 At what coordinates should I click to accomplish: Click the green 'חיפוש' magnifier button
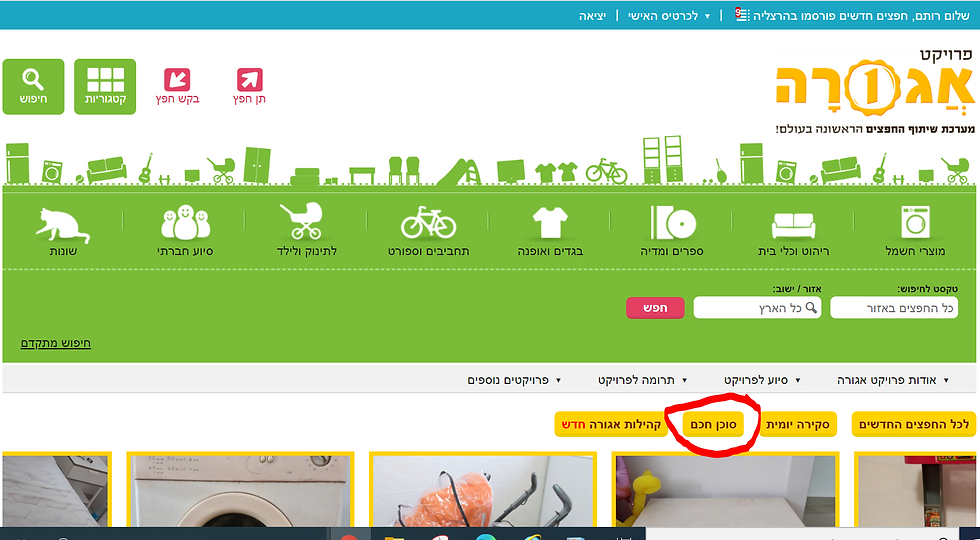coord(33,87)
